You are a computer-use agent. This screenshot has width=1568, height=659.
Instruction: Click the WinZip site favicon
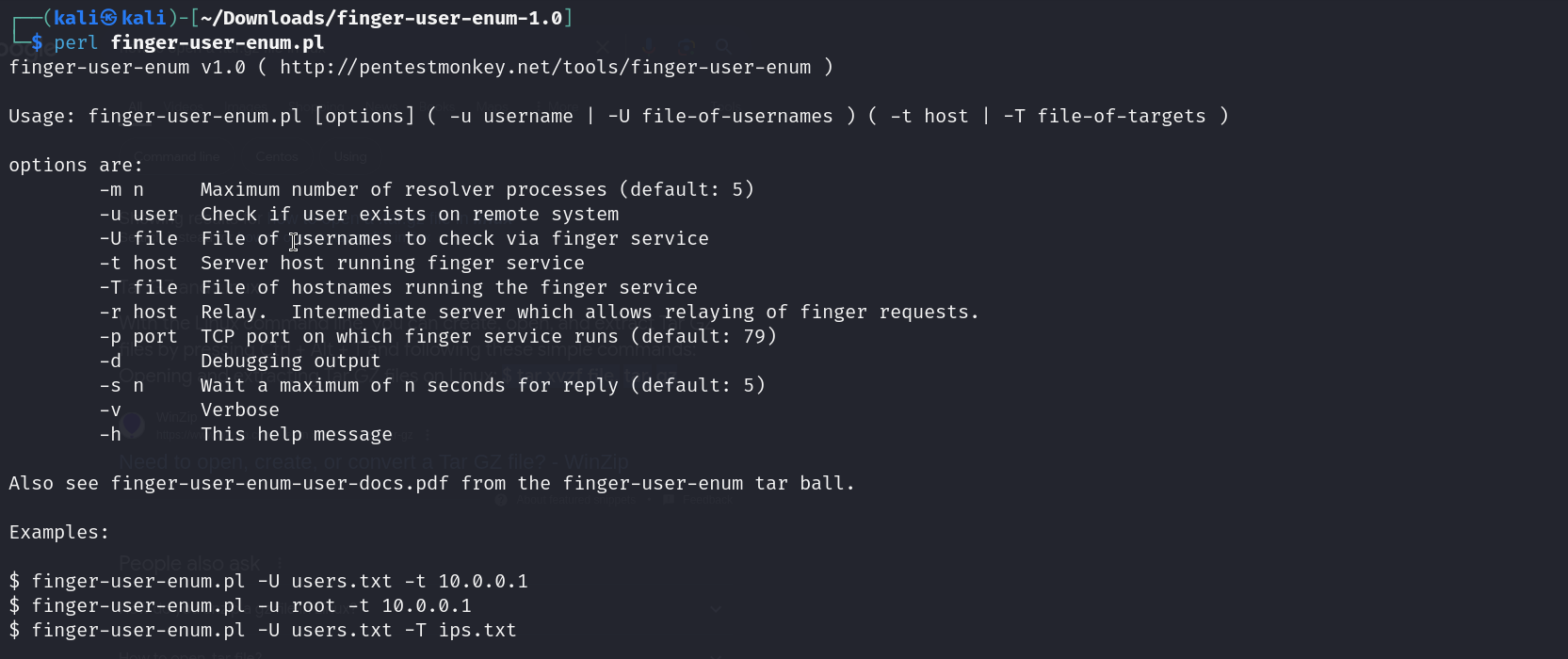(x=133, y=424)
